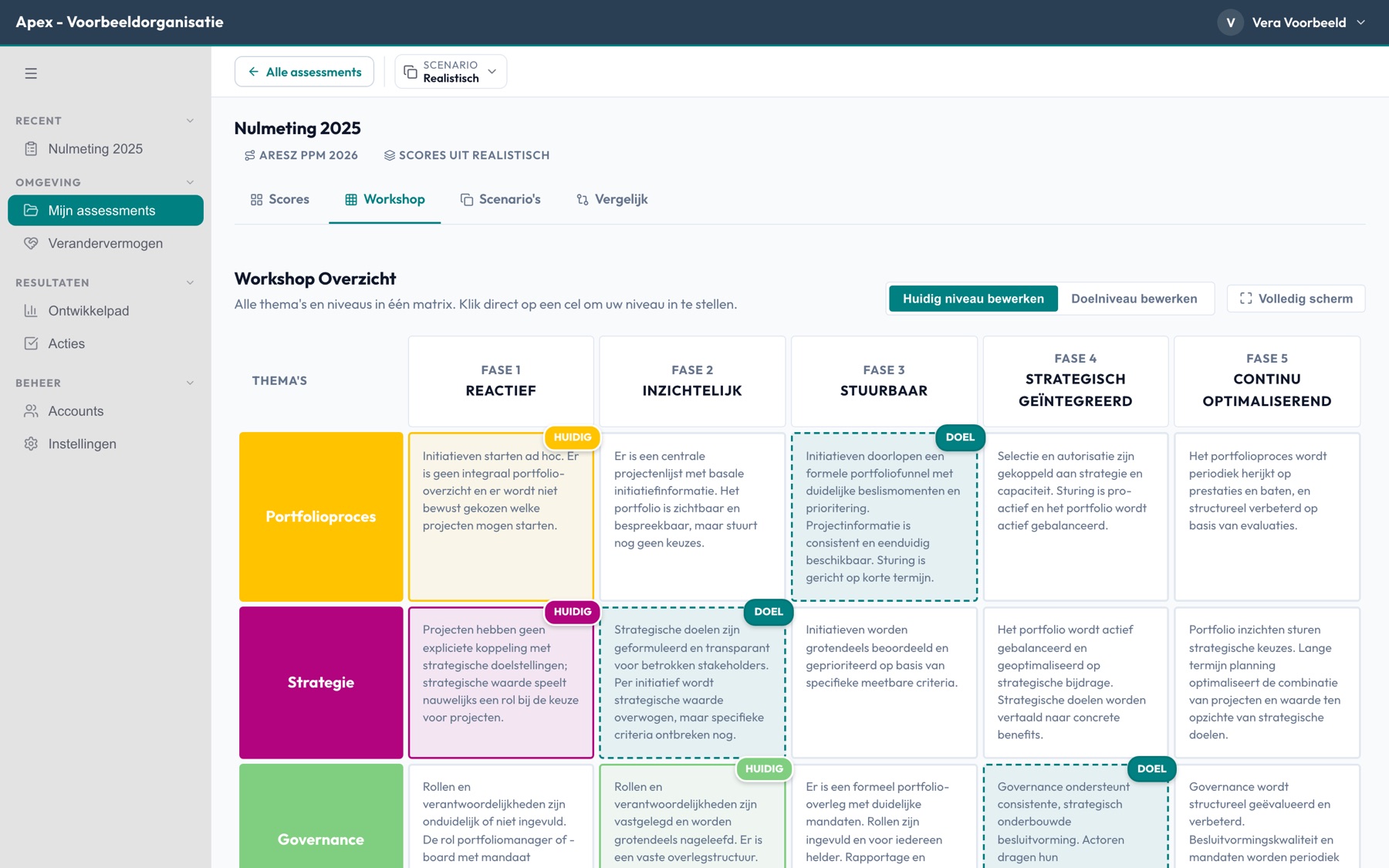Click the user avatar with letter V

(1231, 22)
